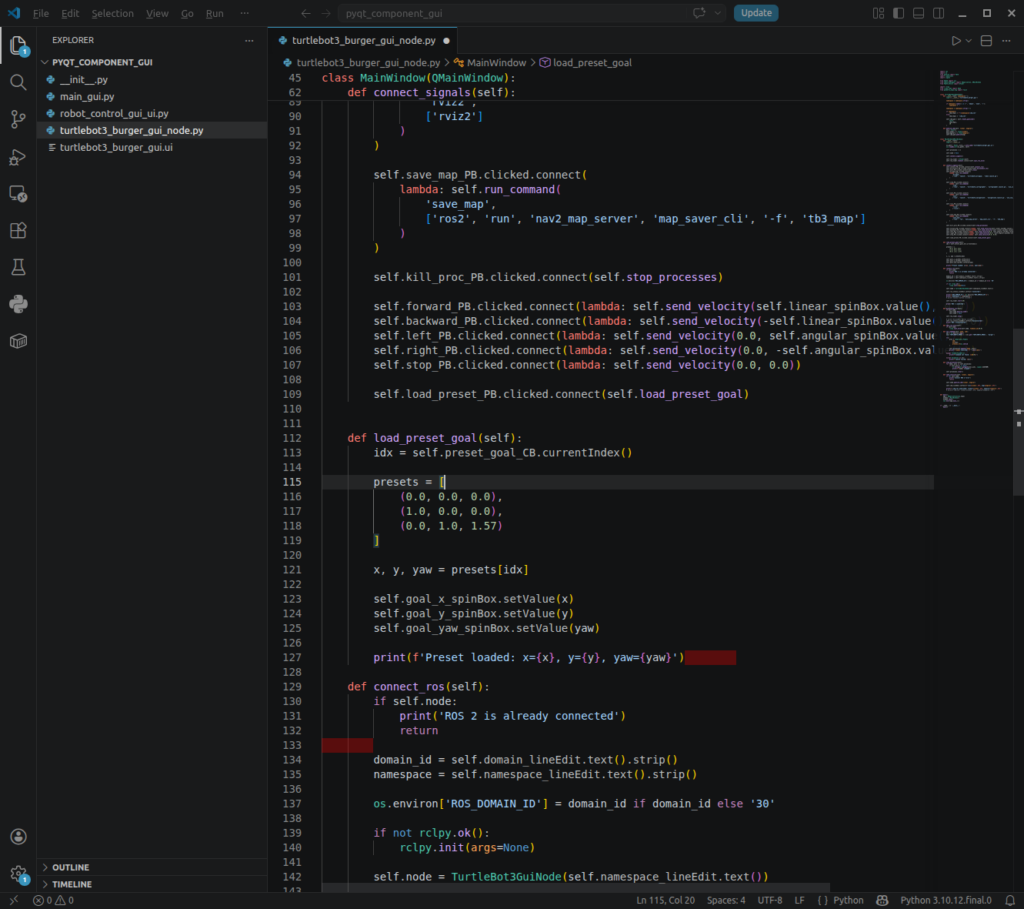
Task: Click the VS Code logo icon
Action: pos(14,13)
